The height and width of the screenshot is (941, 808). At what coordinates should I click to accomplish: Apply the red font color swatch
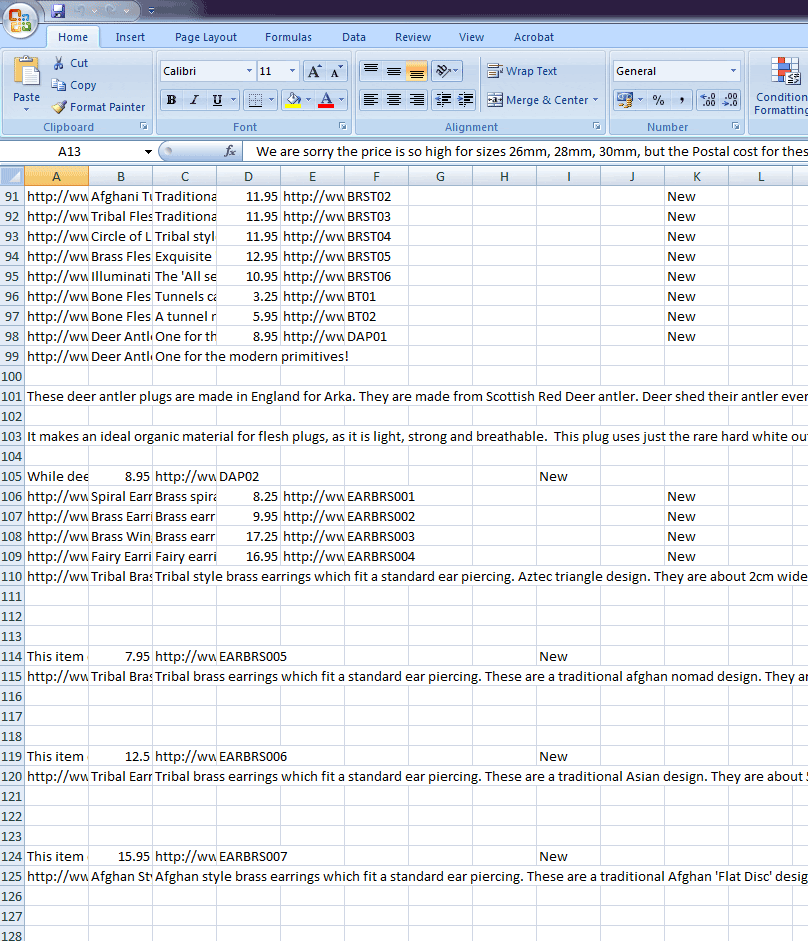(325, 100)
